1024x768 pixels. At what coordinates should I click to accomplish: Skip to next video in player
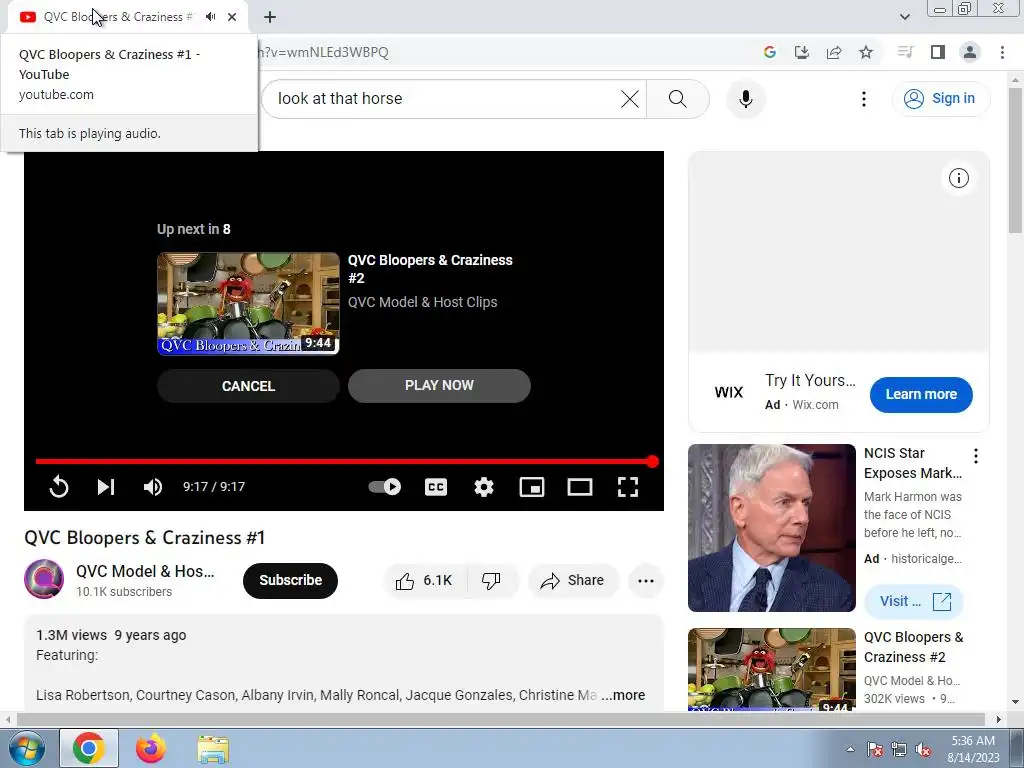coord(106,487)
